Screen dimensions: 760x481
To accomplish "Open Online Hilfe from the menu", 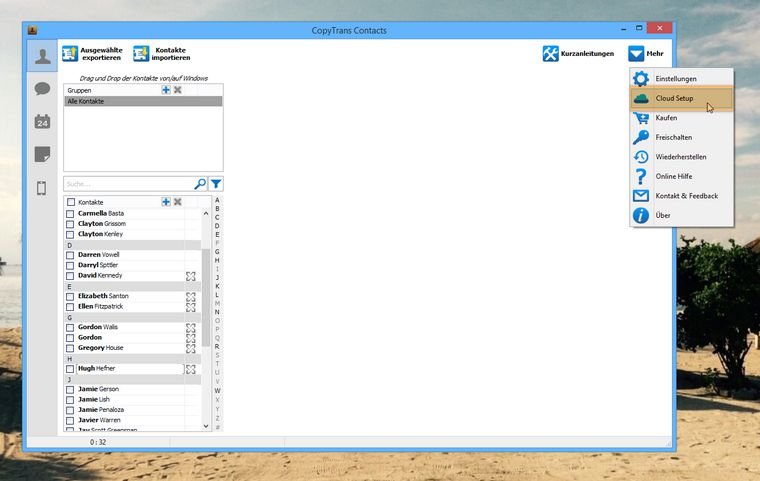I will [681, 176].
